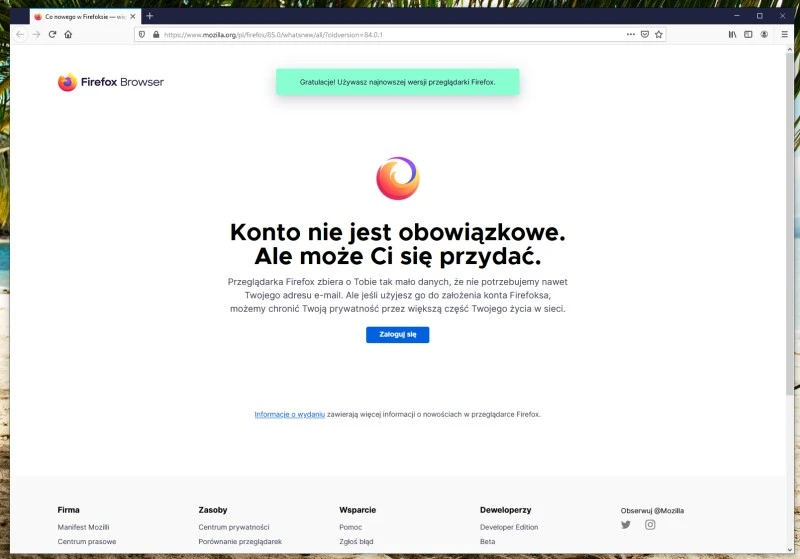
Task: Open Mozilla's Instagram profile
Action: [650, 524]
